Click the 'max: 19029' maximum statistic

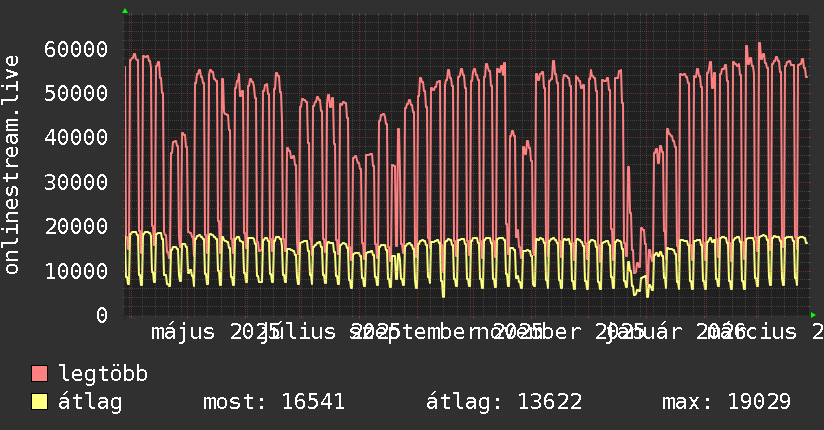(x=726, y=403)
